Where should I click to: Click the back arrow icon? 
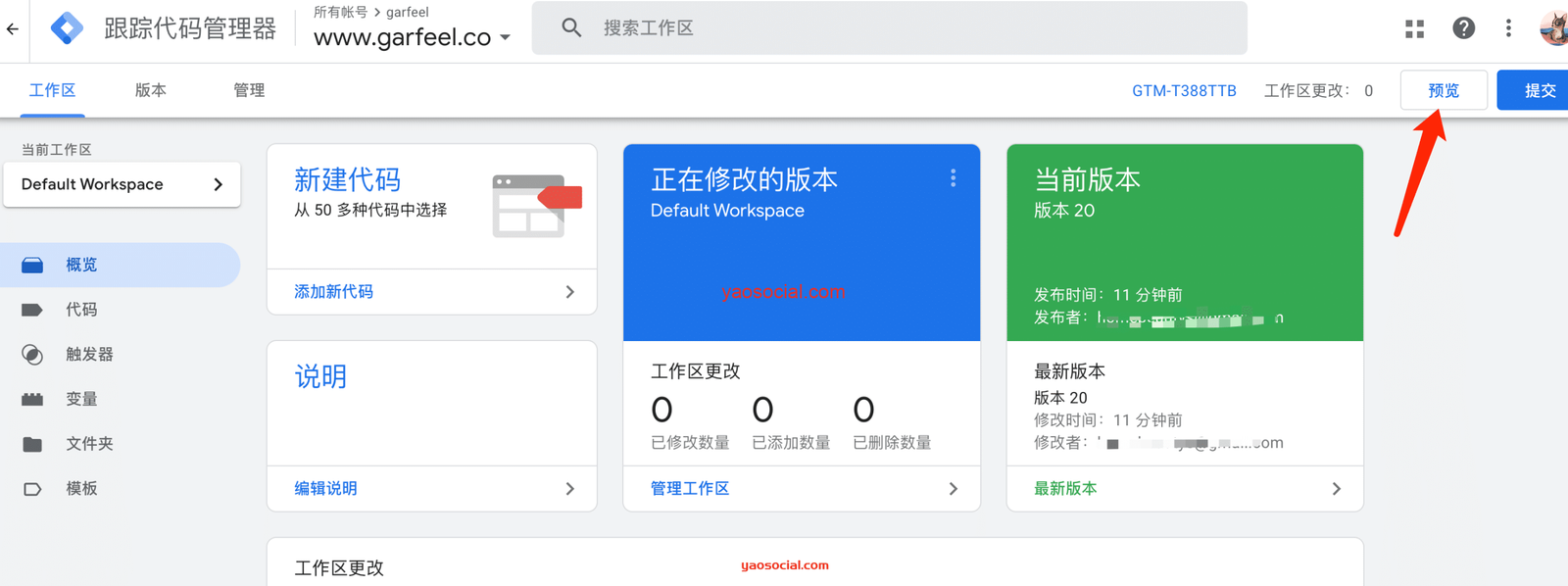tap(13, 29)
